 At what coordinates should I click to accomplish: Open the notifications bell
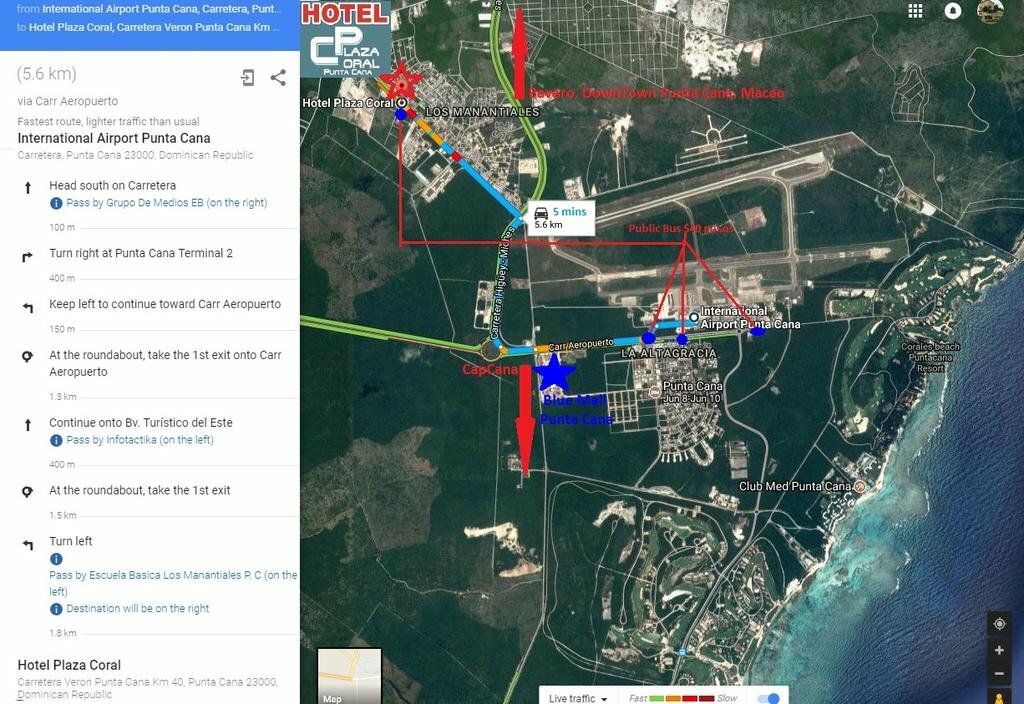click(953, 11)
